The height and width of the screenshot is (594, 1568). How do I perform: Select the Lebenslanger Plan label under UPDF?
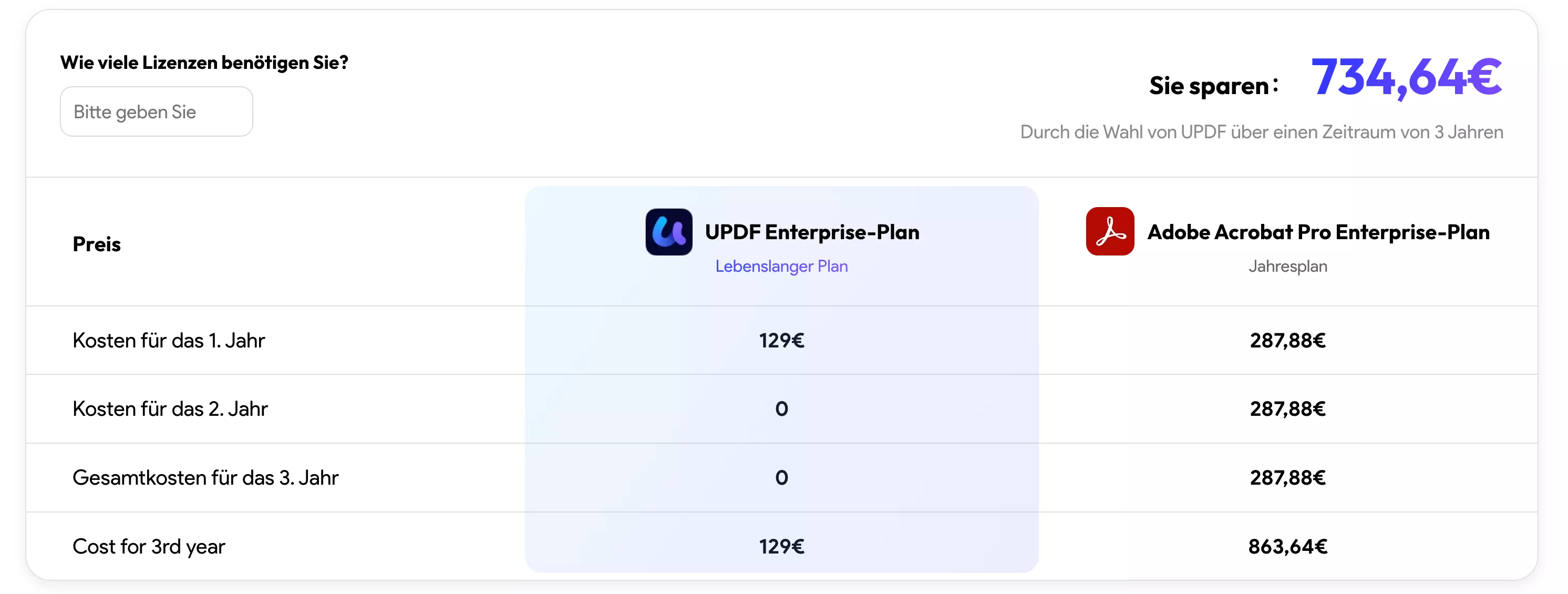[x=781, y=266]
